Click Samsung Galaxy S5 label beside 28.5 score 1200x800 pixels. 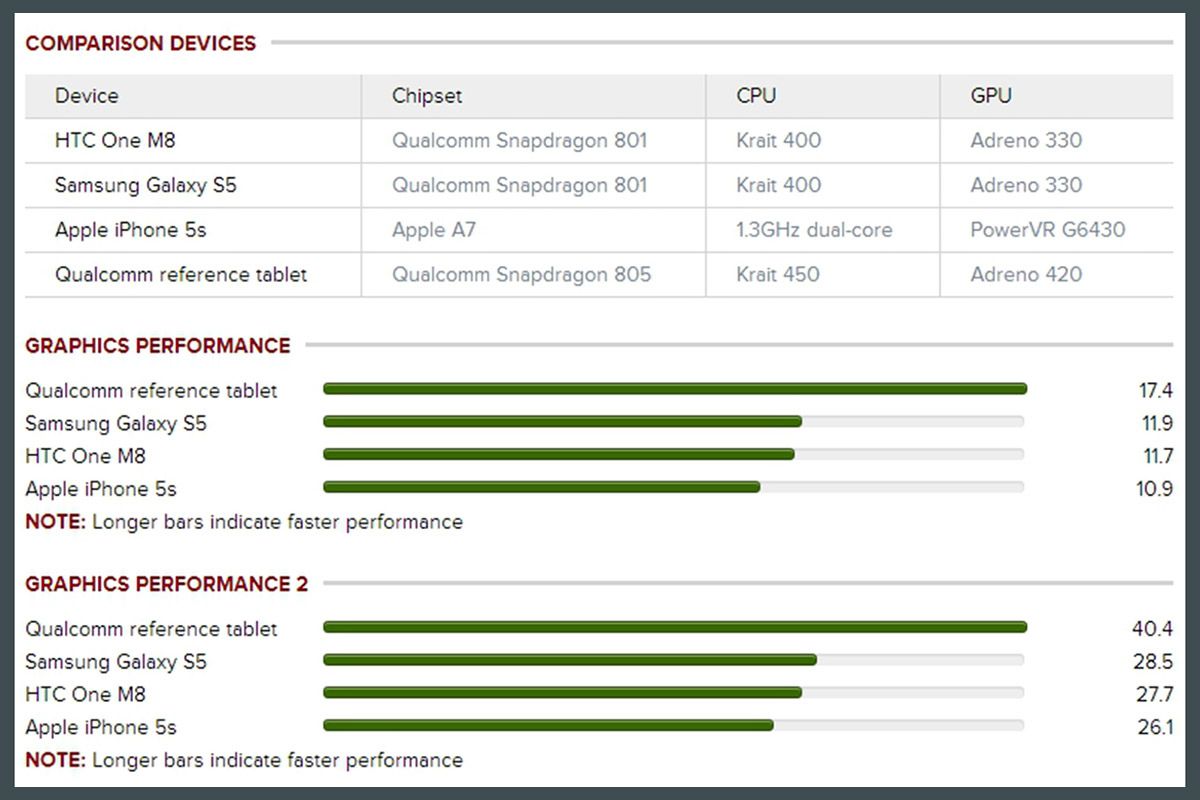[116, 662]
